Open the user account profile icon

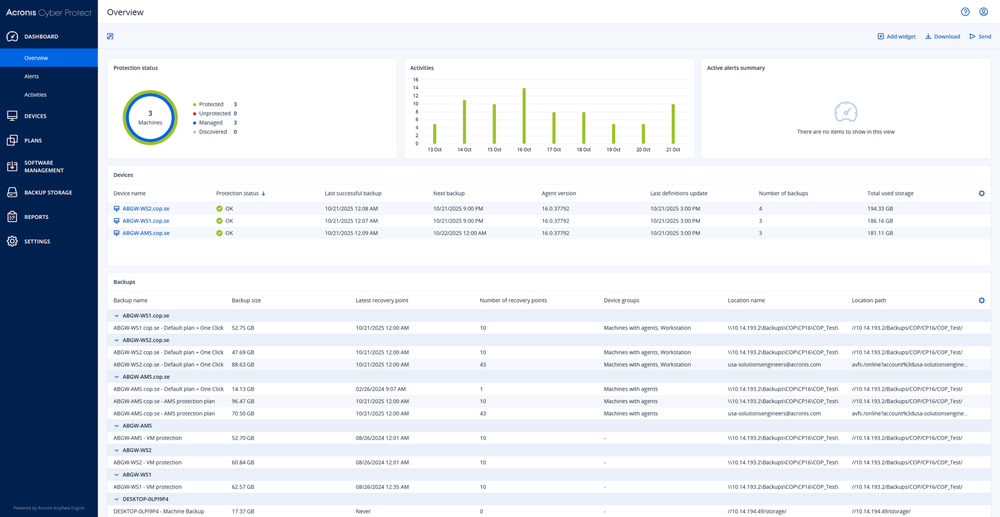984,12
